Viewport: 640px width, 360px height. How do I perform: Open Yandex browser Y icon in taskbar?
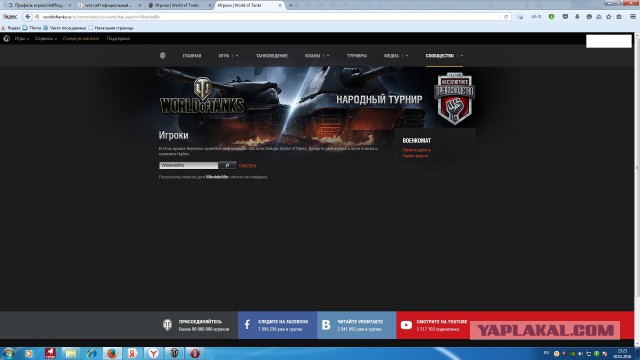[153, 353]
